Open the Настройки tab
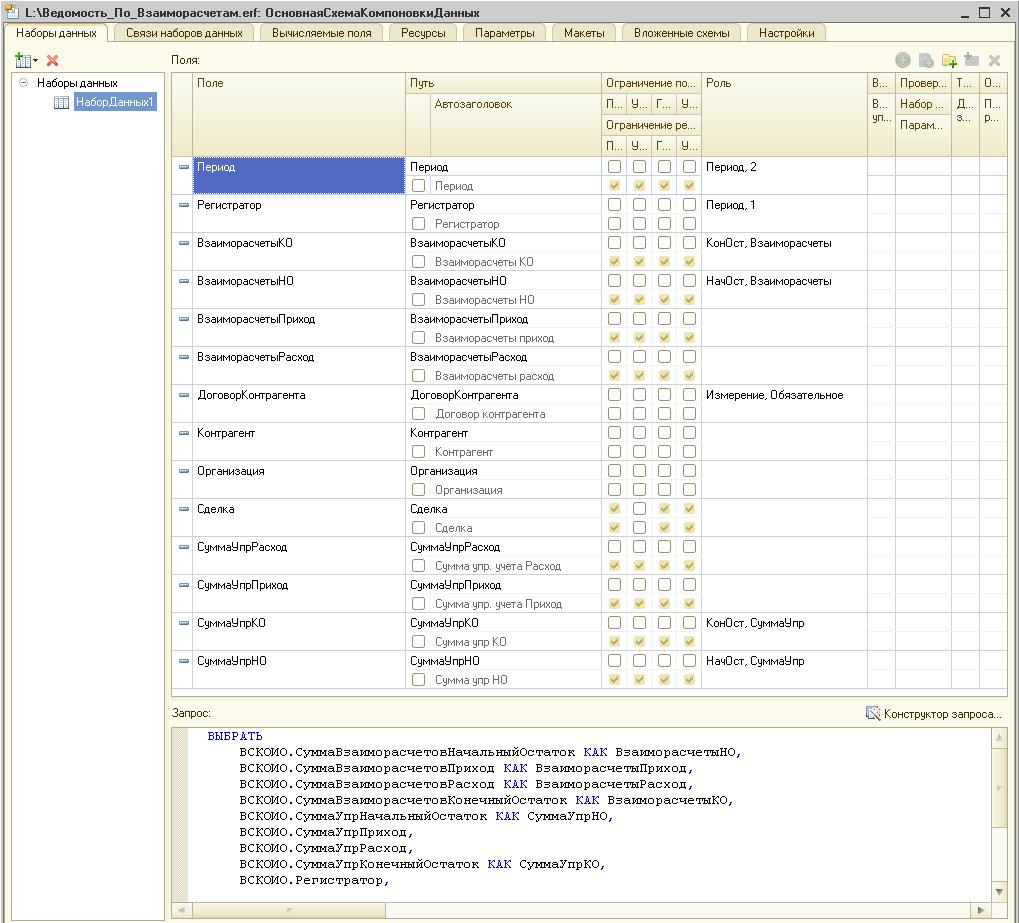The width and height of the screenshot is (1019, 923). [x=786, y=33]
